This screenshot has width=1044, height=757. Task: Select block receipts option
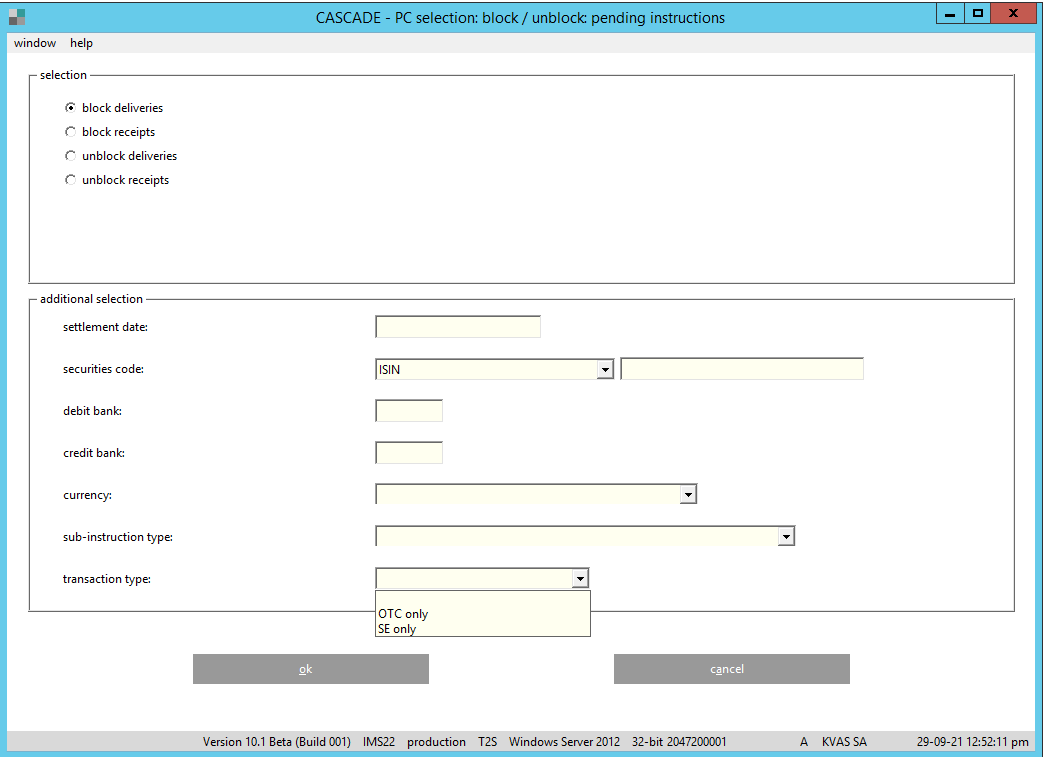pyautogui.click(x=70, y=132)
